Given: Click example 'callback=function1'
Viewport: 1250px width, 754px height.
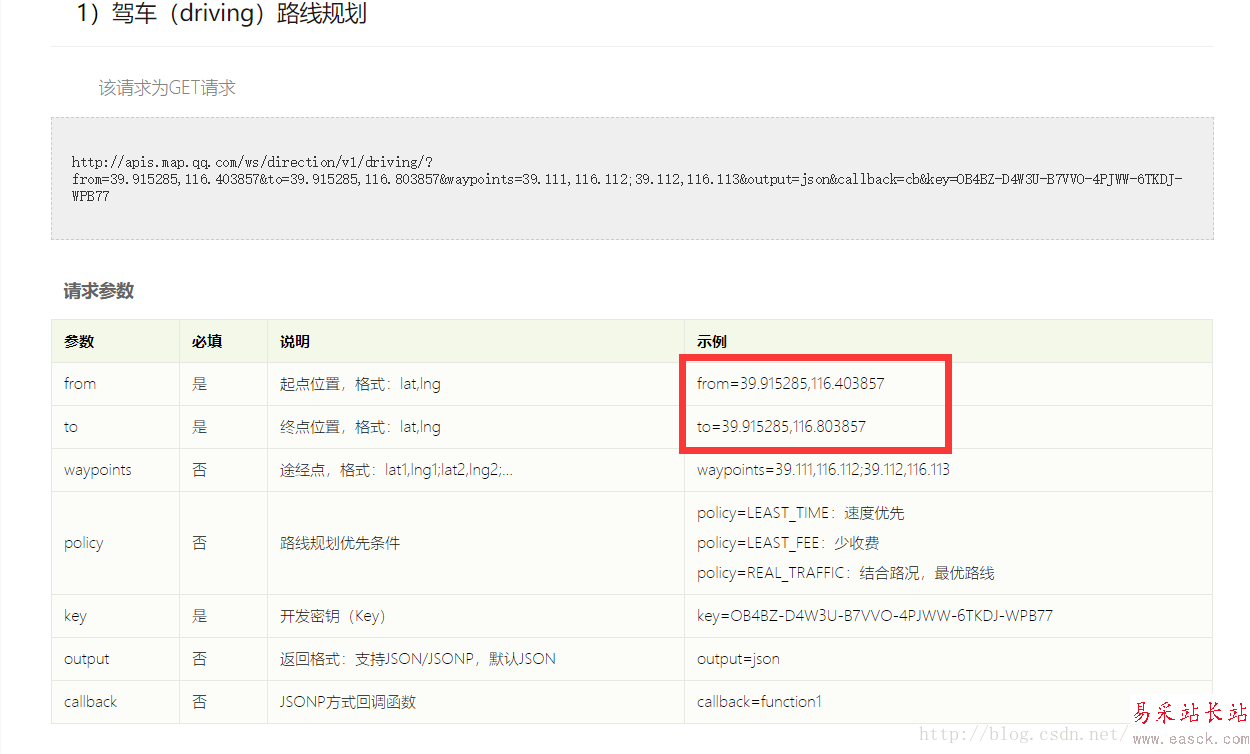Looking at the screenshot, I should 760,702.
